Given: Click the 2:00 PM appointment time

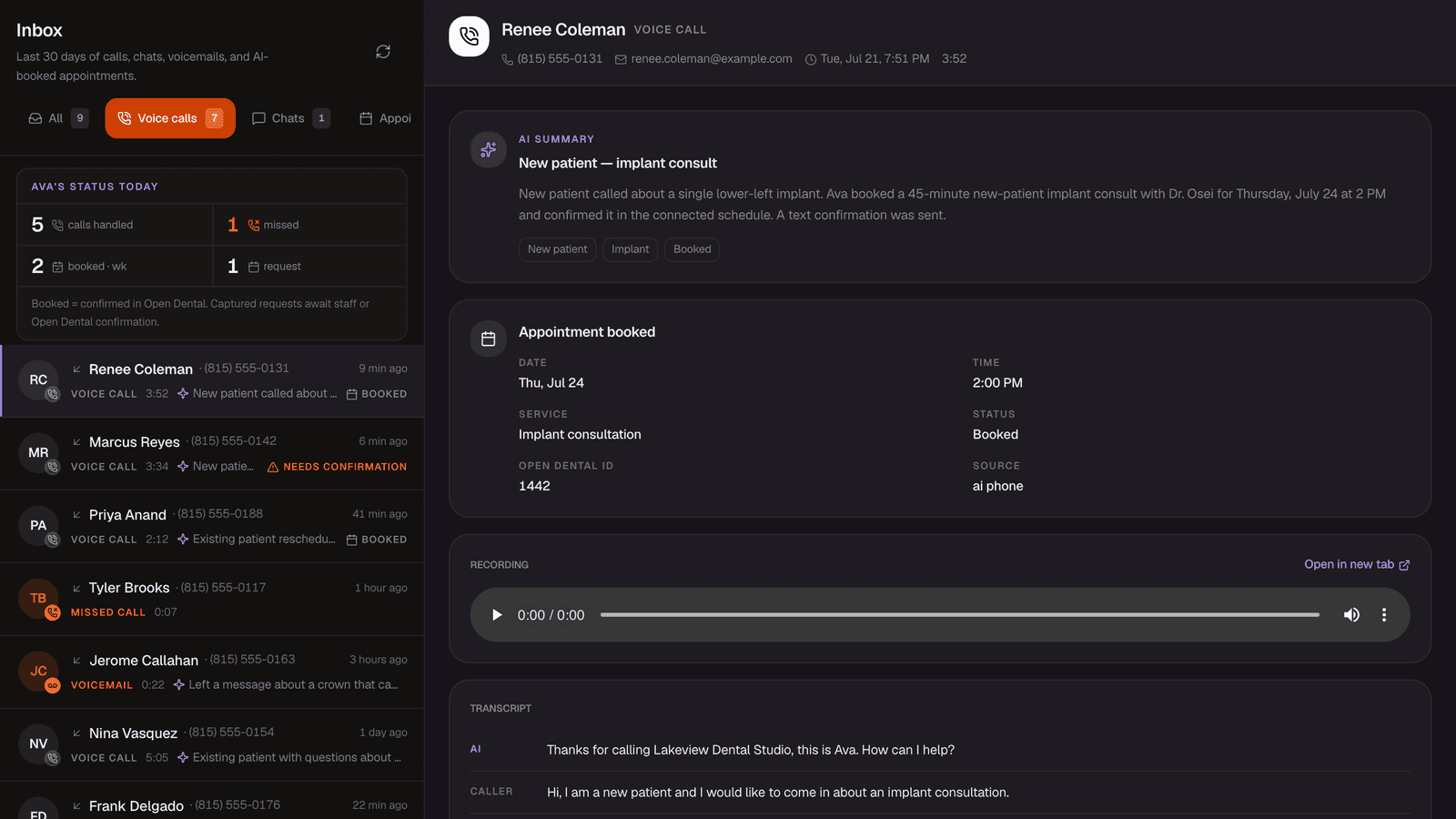Looking at the screenshot, I should pyautogui.click(x=997, y=383).
